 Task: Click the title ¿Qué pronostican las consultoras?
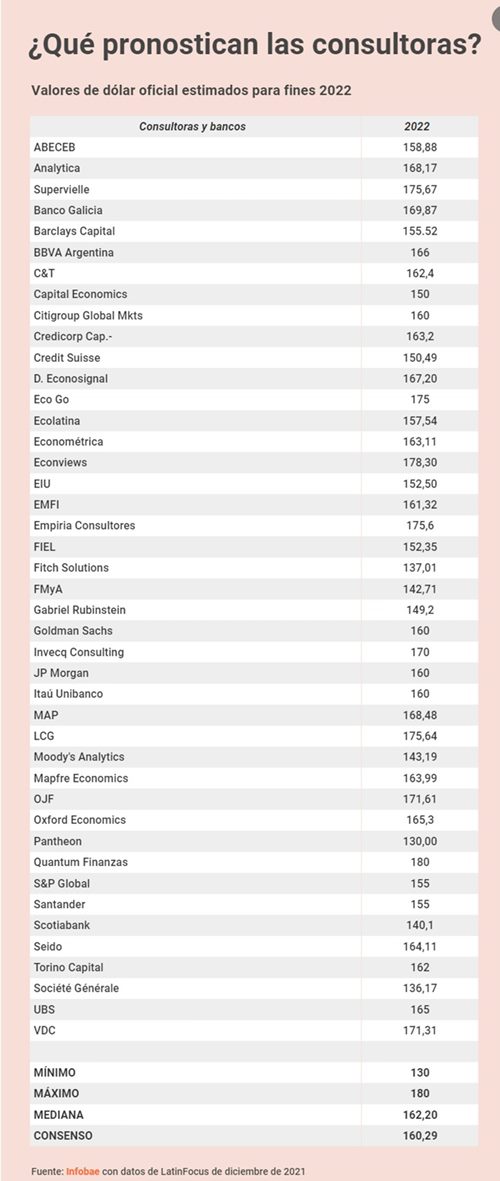255,47
